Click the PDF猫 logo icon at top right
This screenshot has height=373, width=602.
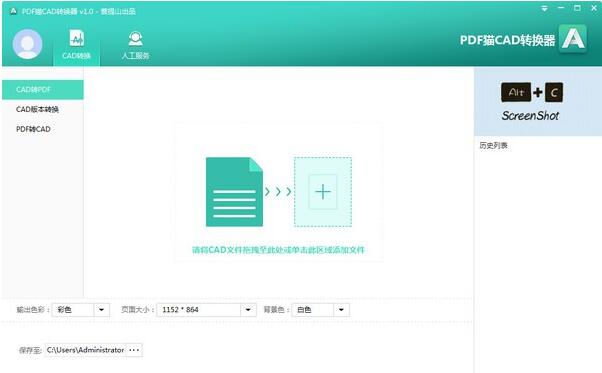click(573, 39)
